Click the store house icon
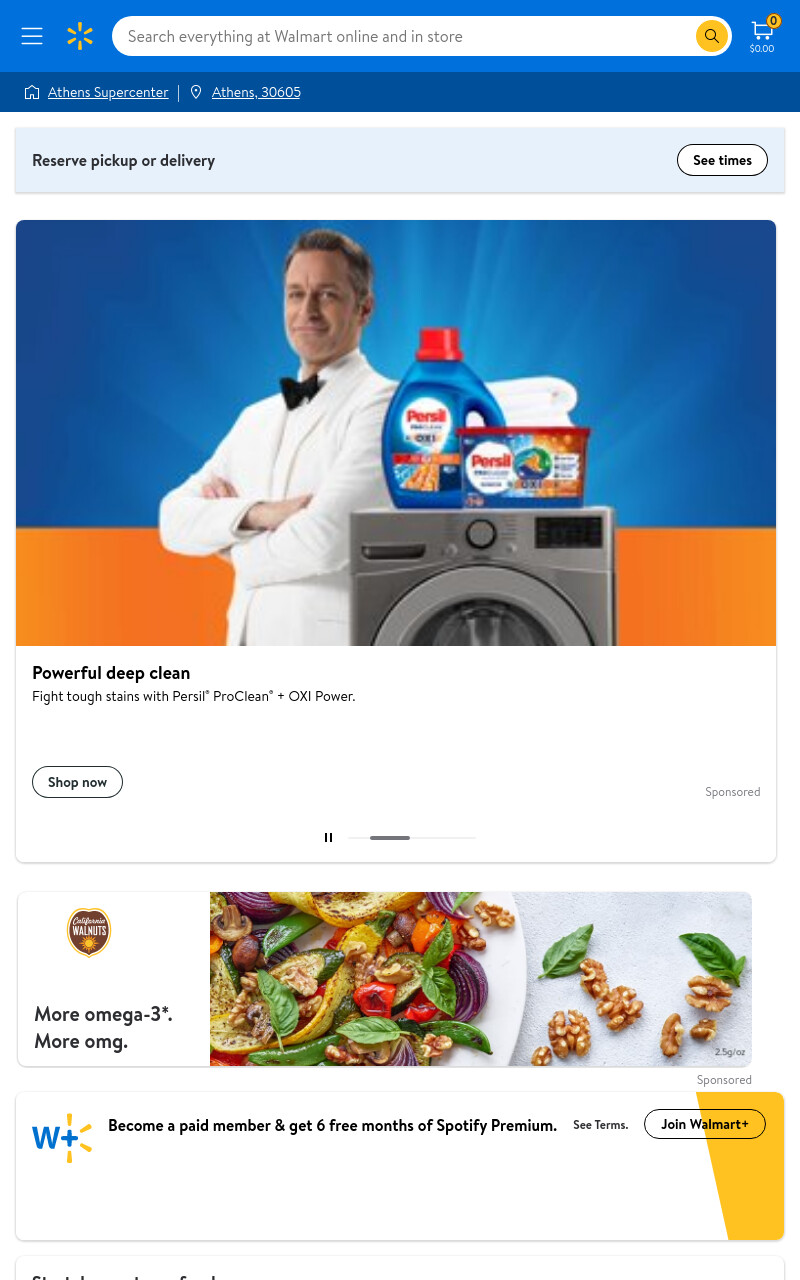 click(32, 92)
